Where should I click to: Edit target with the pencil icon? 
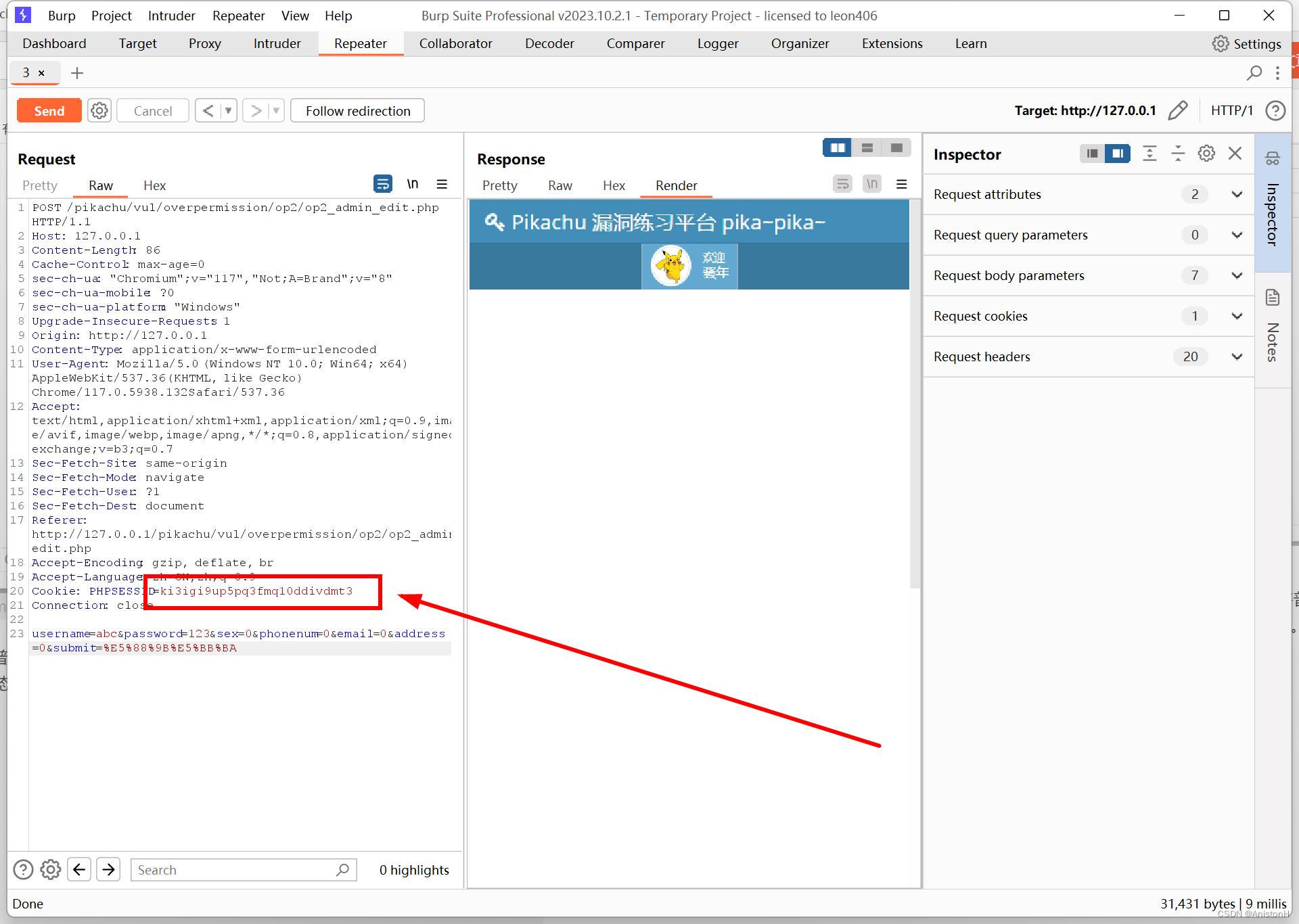click(1178, 110)
